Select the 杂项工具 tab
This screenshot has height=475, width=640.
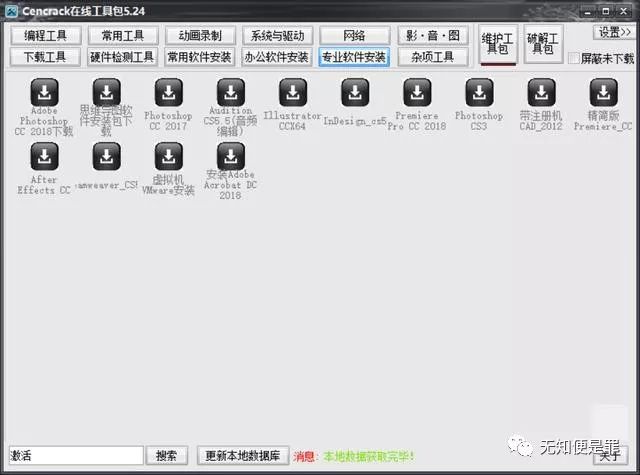click(432, 57)
